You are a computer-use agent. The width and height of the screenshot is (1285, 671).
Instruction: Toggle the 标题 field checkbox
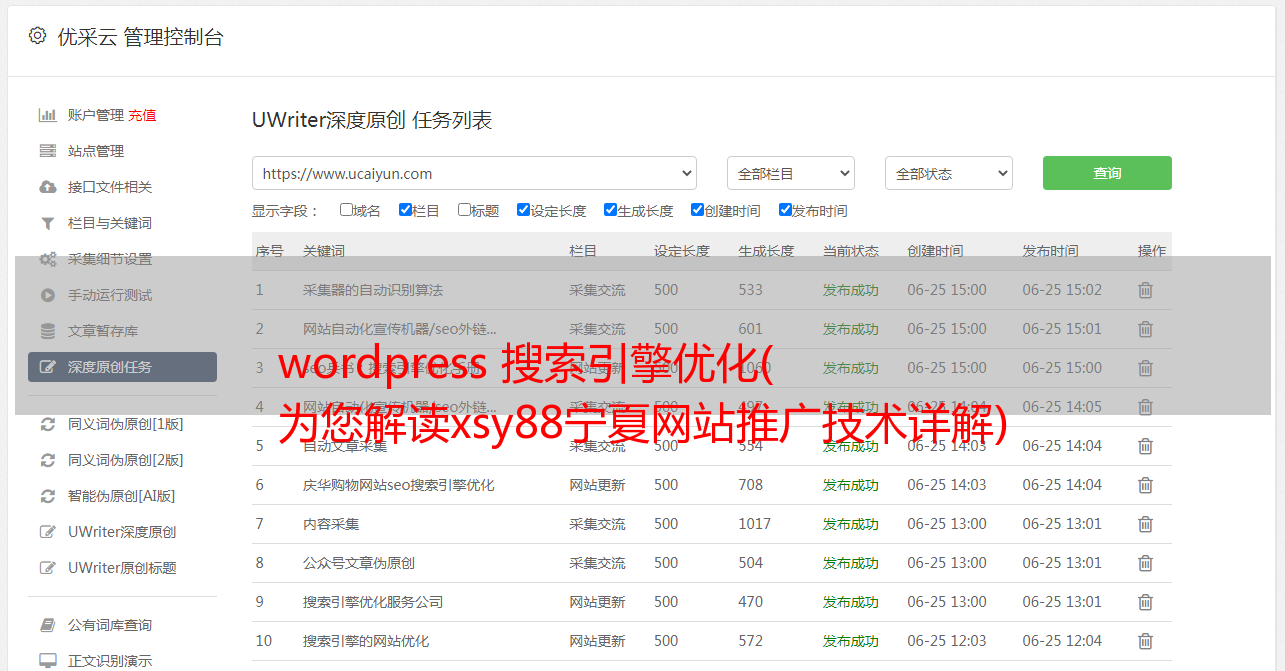pyautogui.click(x=464, y=210)
